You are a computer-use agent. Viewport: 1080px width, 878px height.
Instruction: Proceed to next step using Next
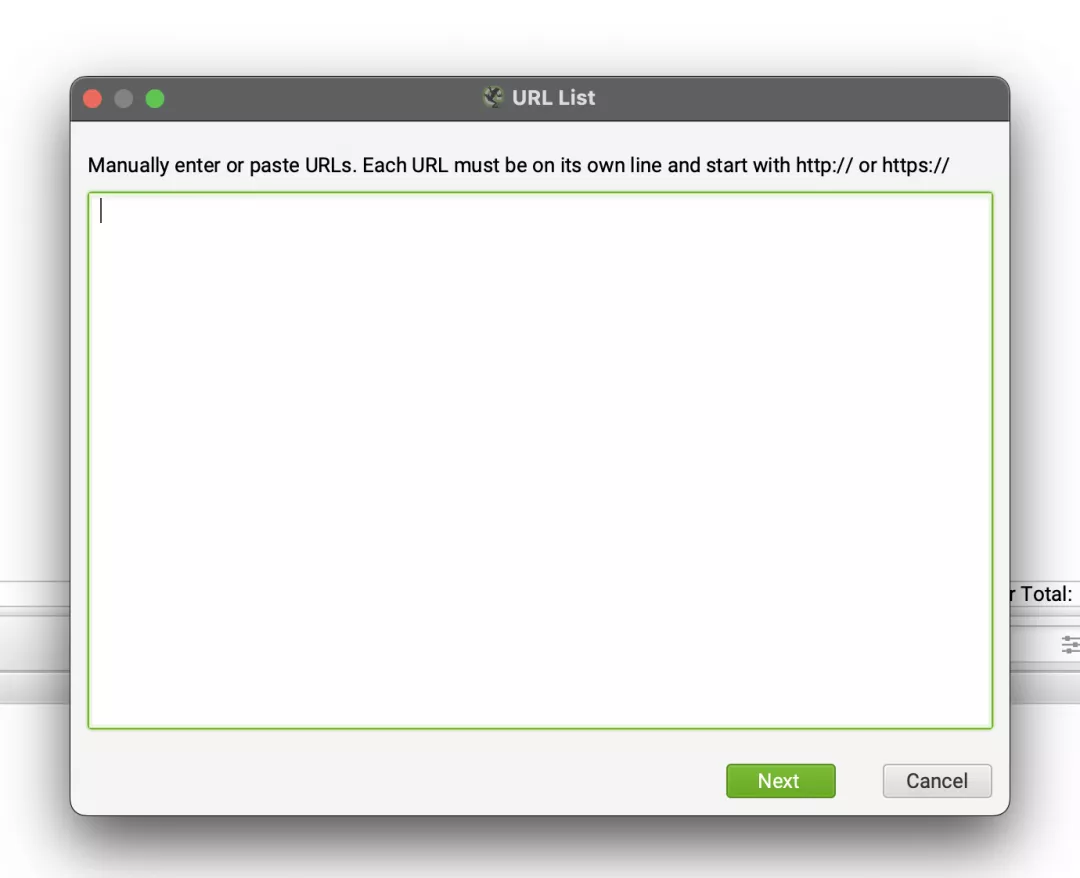tap(780, 781)
